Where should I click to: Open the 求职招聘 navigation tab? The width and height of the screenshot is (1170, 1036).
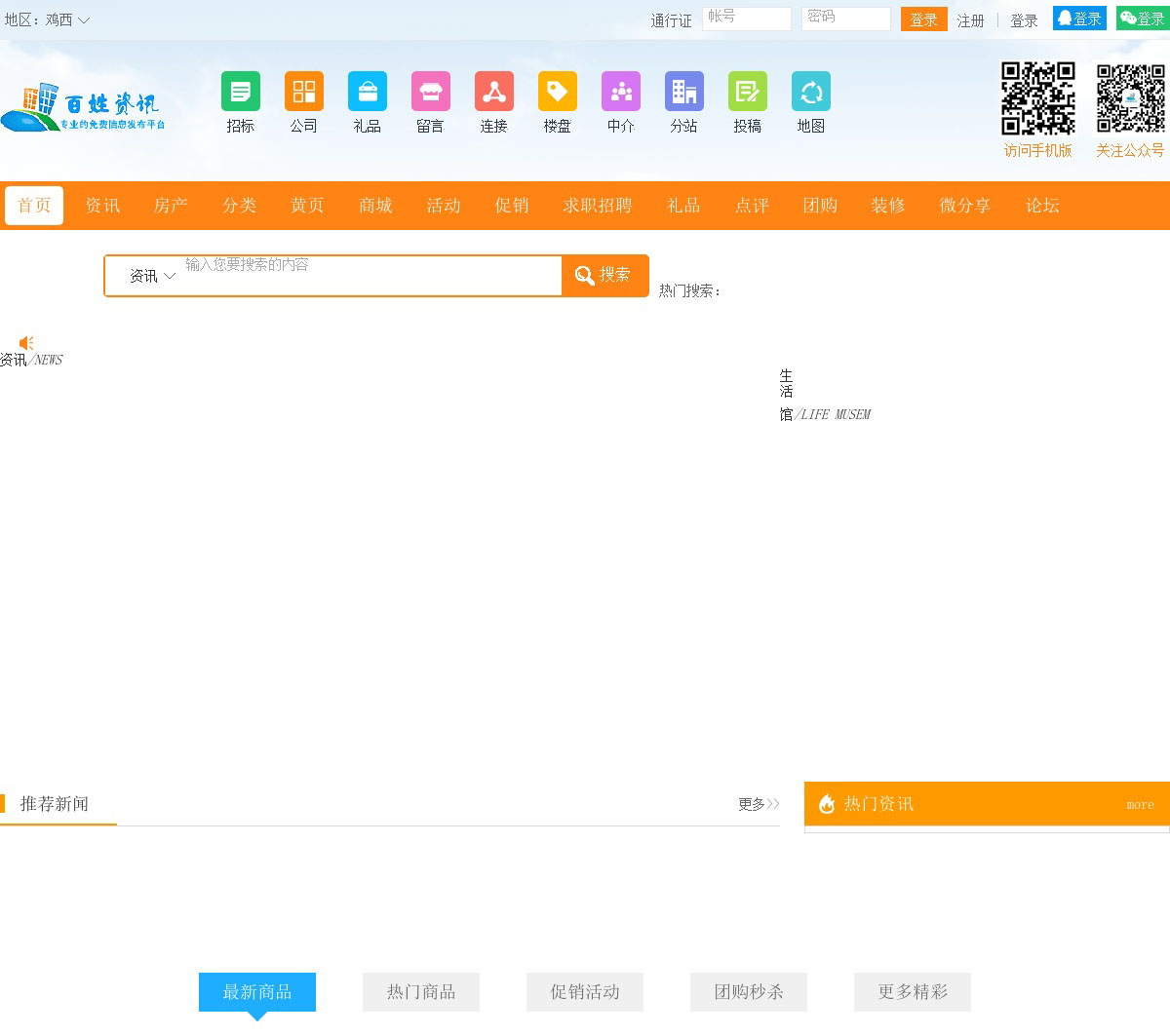pyautogui.click(x=597, y=206)
